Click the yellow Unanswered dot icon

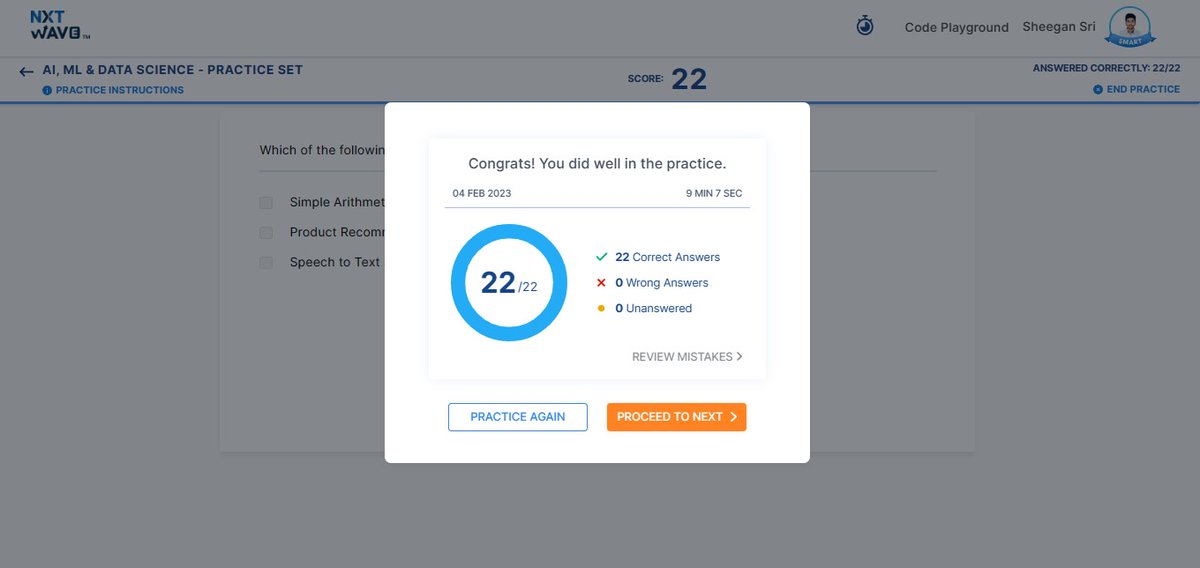[x=601, y=308]
